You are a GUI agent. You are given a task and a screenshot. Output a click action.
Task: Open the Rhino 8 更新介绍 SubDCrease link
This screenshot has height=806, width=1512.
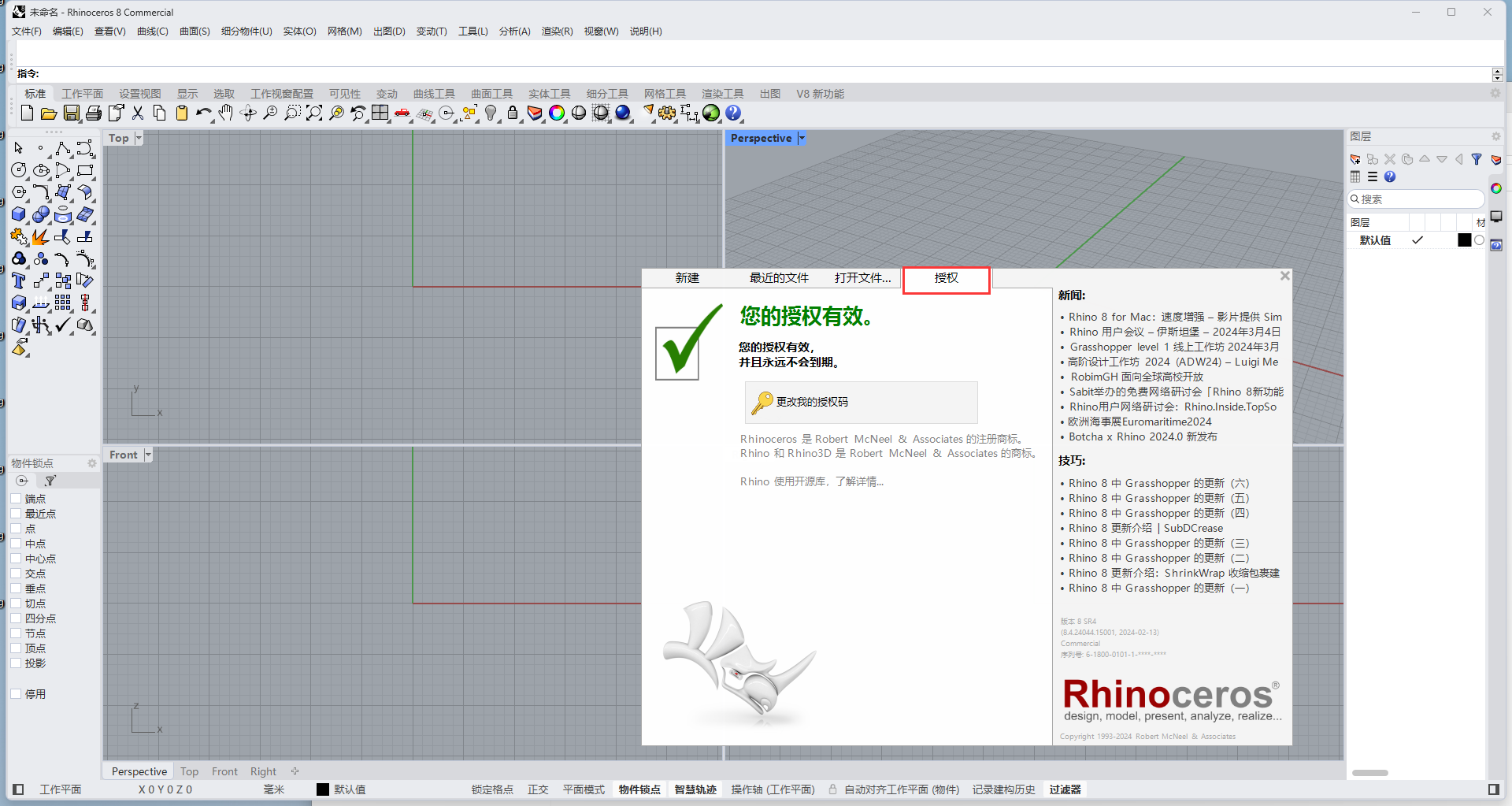click(1146, 528)
